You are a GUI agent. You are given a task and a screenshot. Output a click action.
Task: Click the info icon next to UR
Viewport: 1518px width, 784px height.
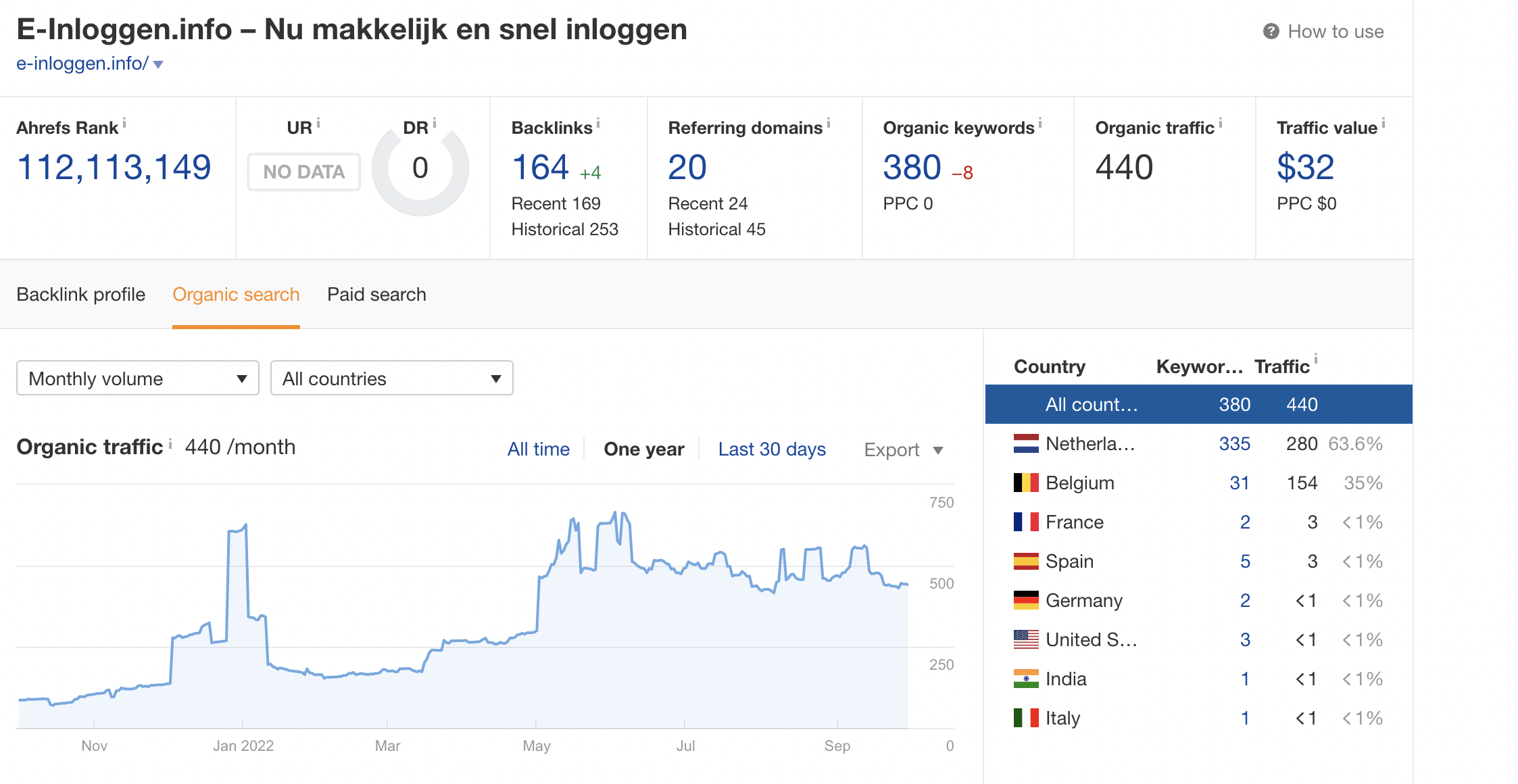318,123
